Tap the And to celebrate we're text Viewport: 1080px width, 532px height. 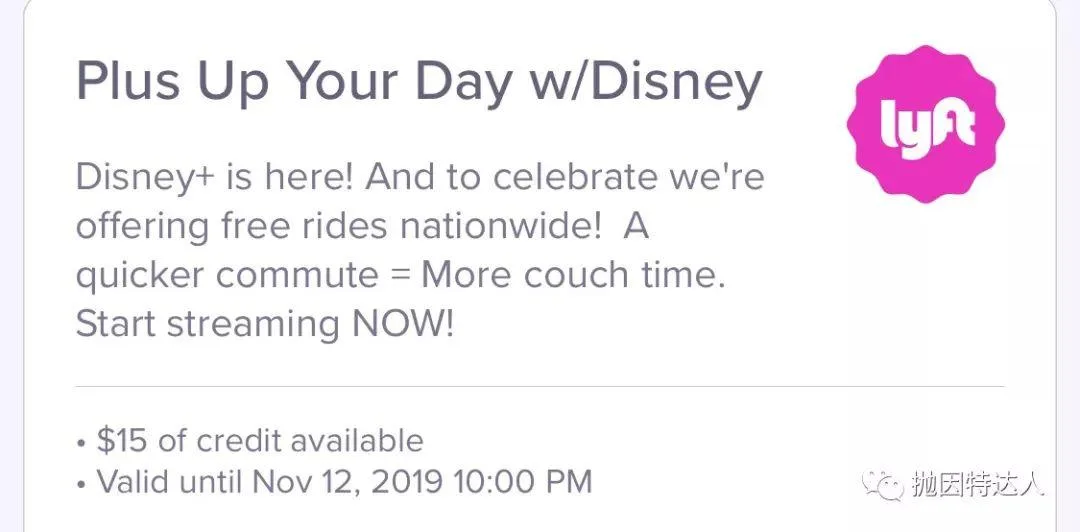(x=565, y=178)
